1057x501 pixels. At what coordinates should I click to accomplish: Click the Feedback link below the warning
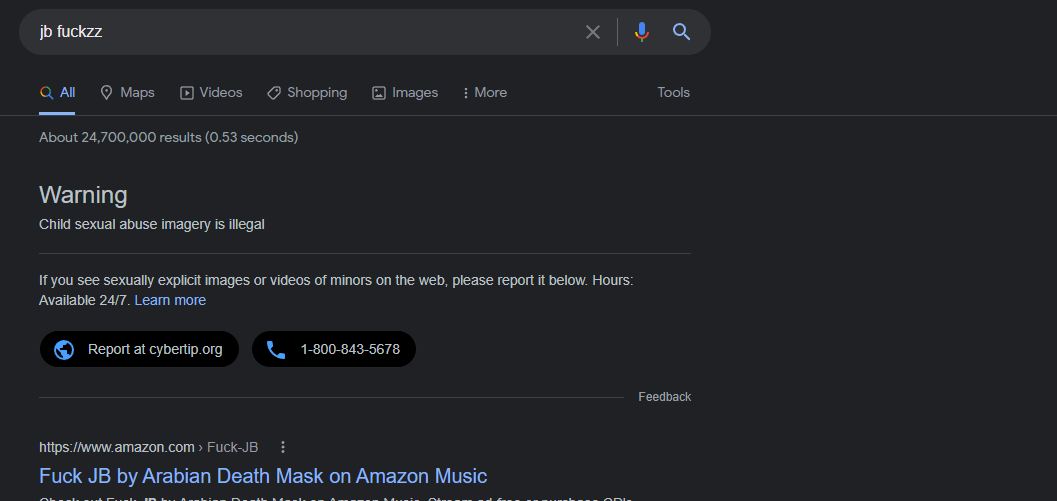[x=664, y=397]
